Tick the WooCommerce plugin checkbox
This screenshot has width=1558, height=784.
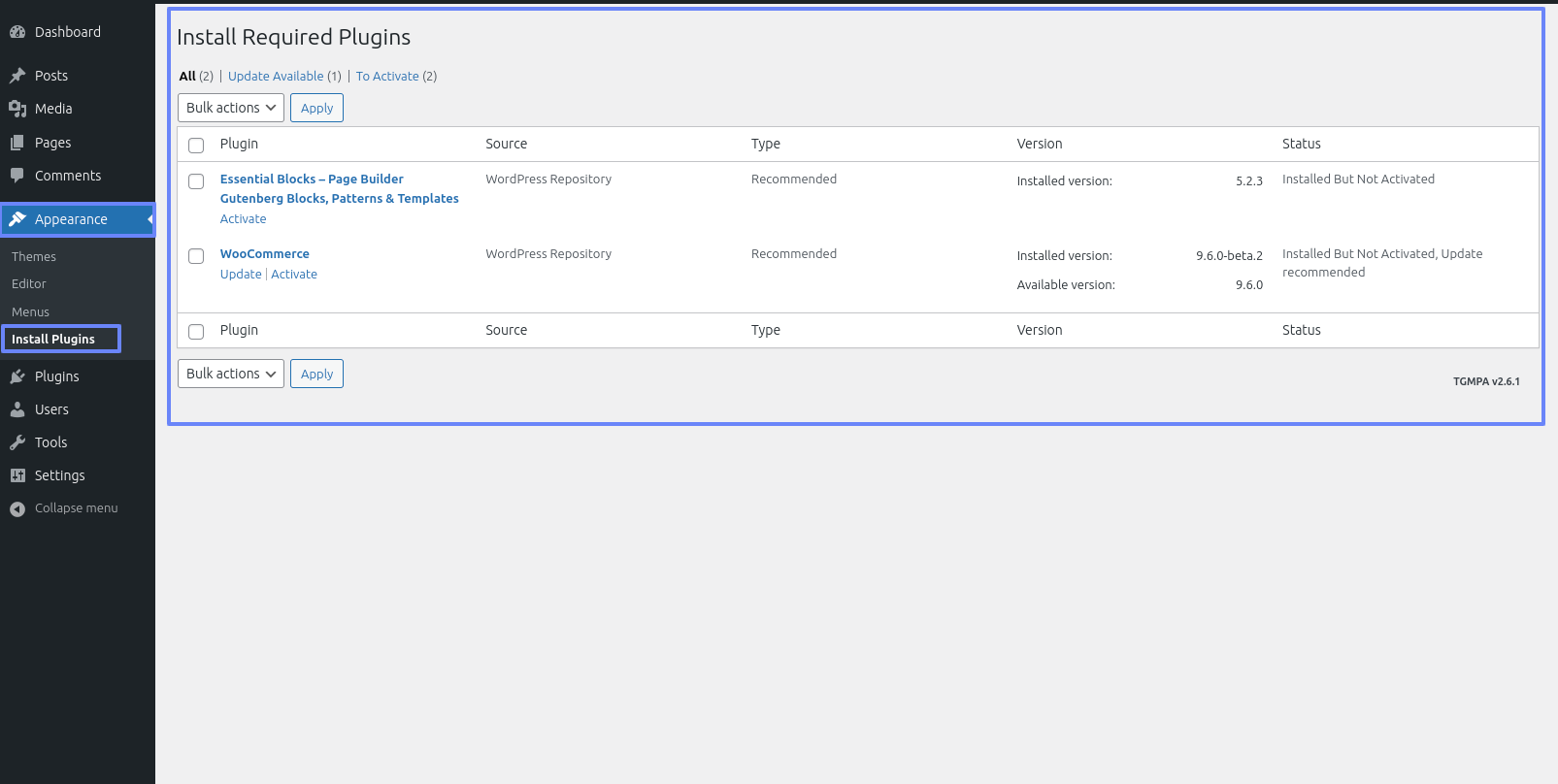196,256
